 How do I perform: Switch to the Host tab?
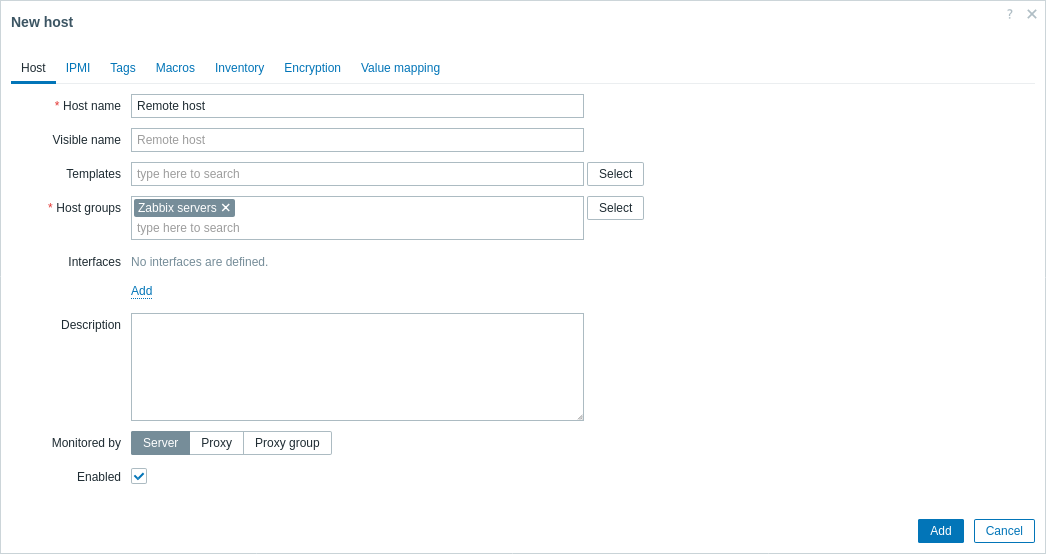(x=33, y=68)
